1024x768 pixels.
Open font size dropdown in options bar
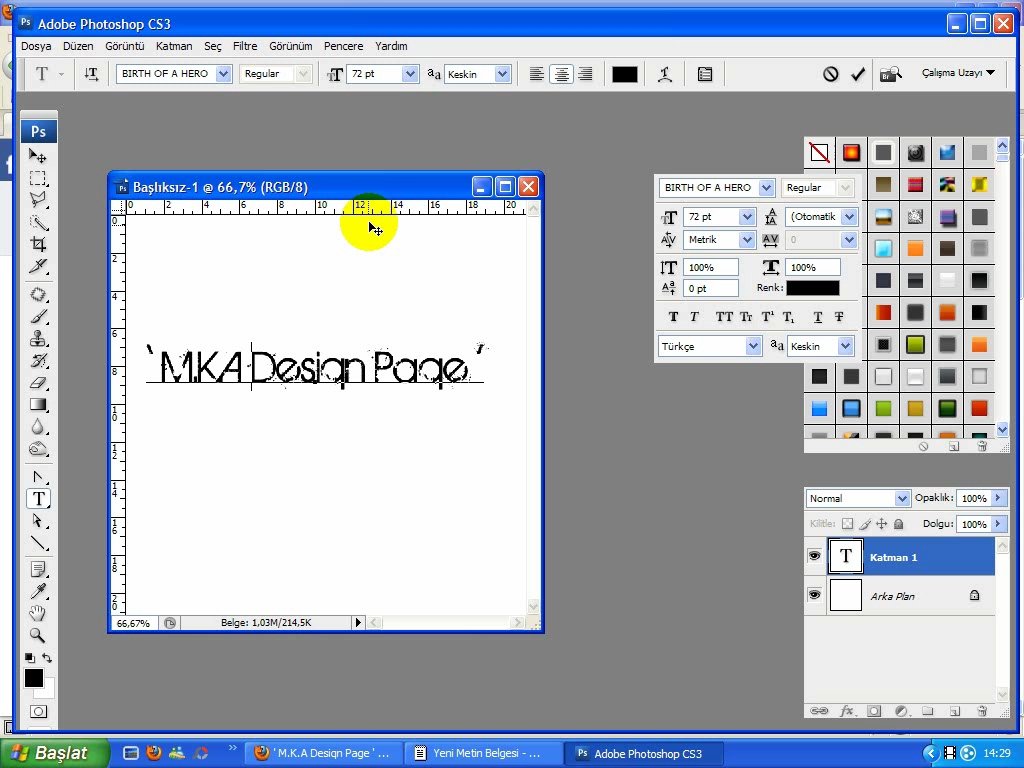(410, 74)
